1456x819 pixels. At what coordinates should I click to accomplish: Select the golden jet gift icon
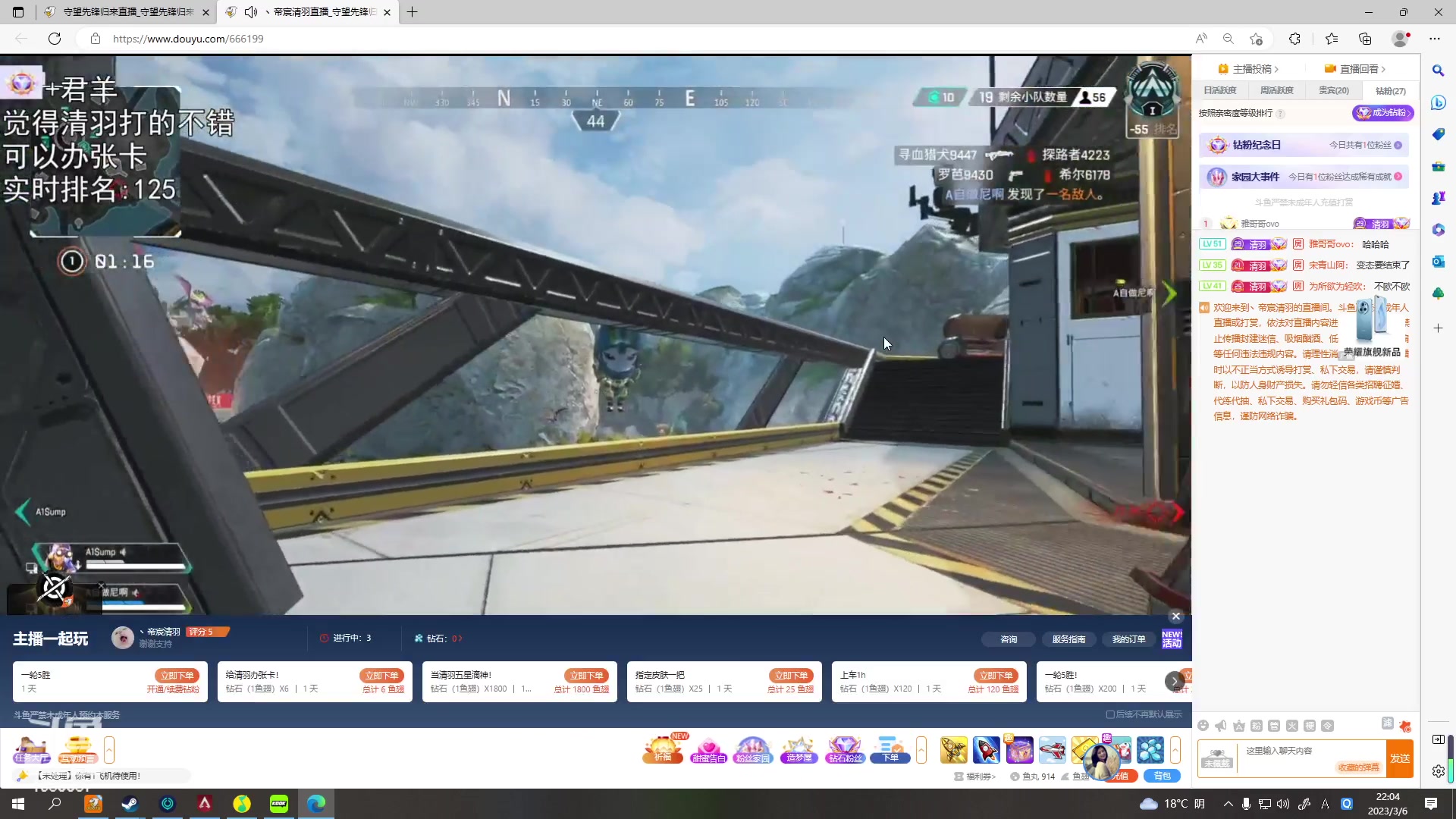(954, 750)
